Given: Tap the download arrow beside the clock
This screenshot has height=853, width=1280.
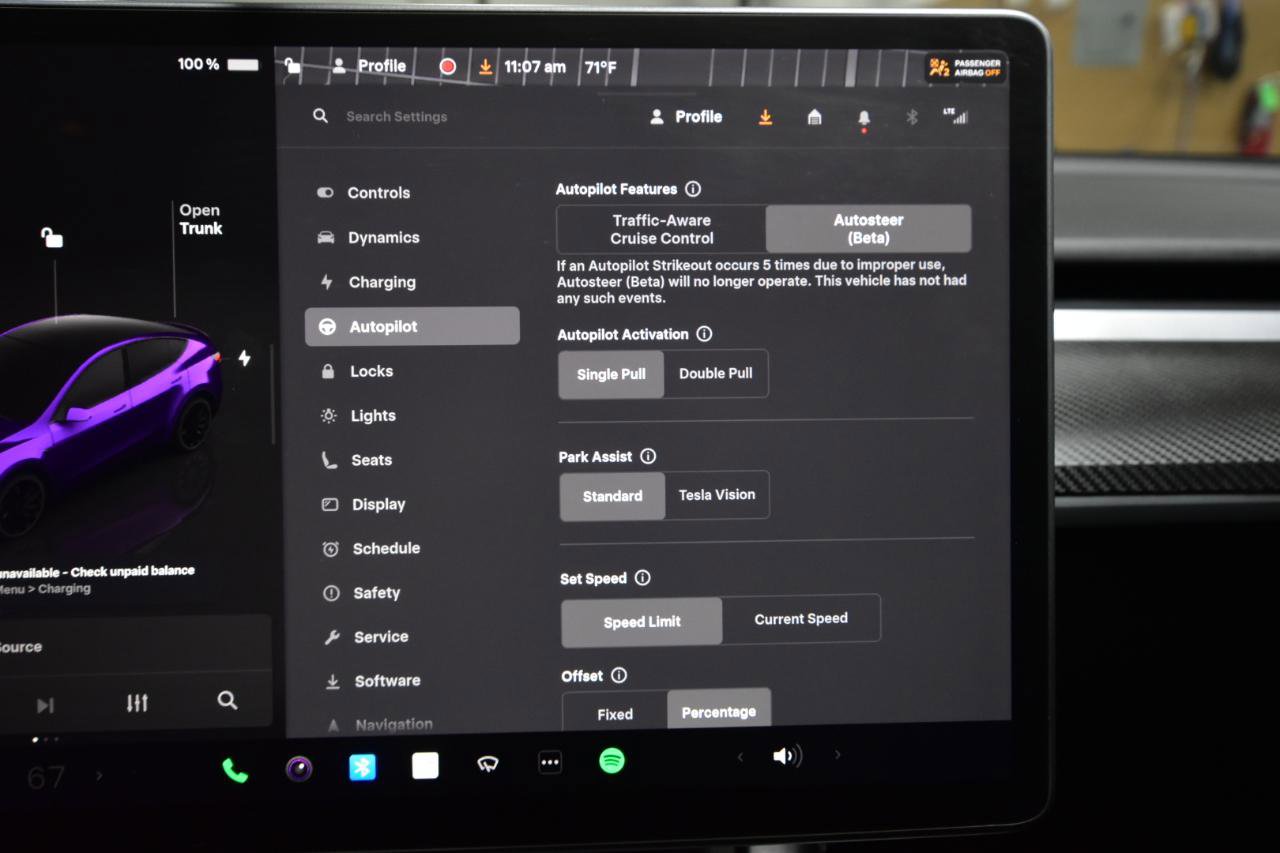Looking at the screenshot, I should tap(485, 67).
